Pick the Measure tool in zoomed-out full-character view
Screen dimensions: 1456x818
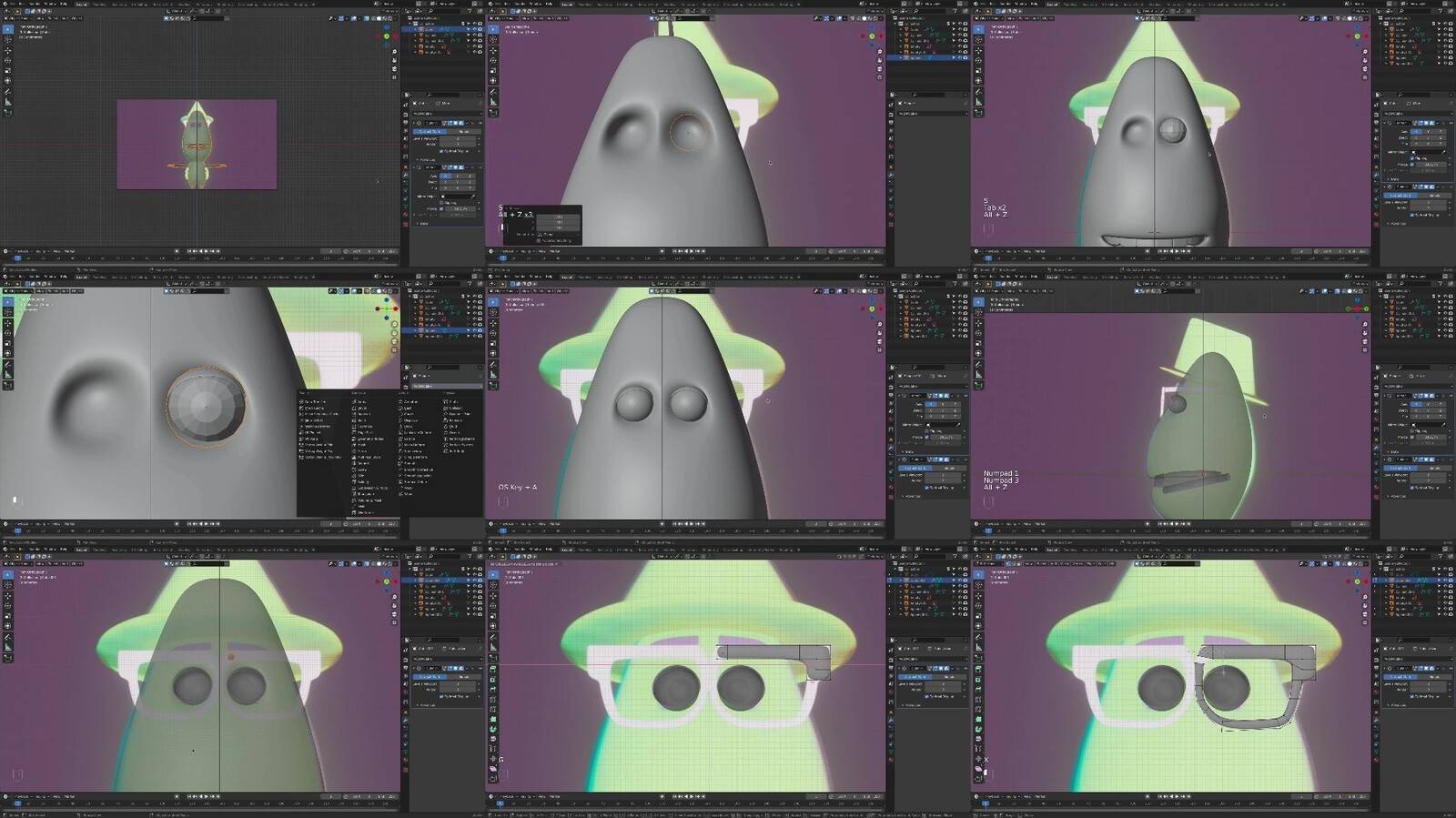tap(7, 102)
